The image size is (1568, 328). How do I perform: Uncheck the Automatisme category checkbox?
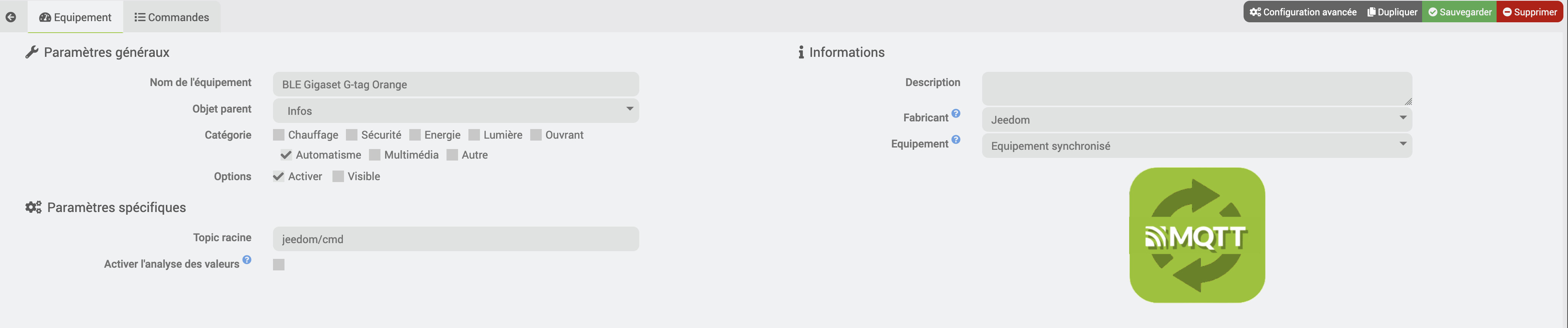(286, 155)
